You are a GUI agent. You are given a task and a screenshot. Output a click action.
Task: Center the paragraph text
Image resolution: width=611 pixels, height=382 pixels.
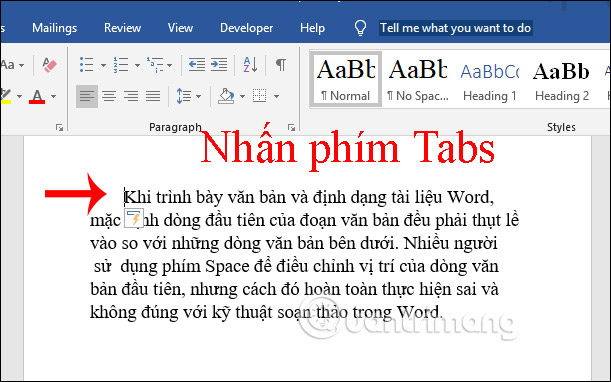pos(109,96)
